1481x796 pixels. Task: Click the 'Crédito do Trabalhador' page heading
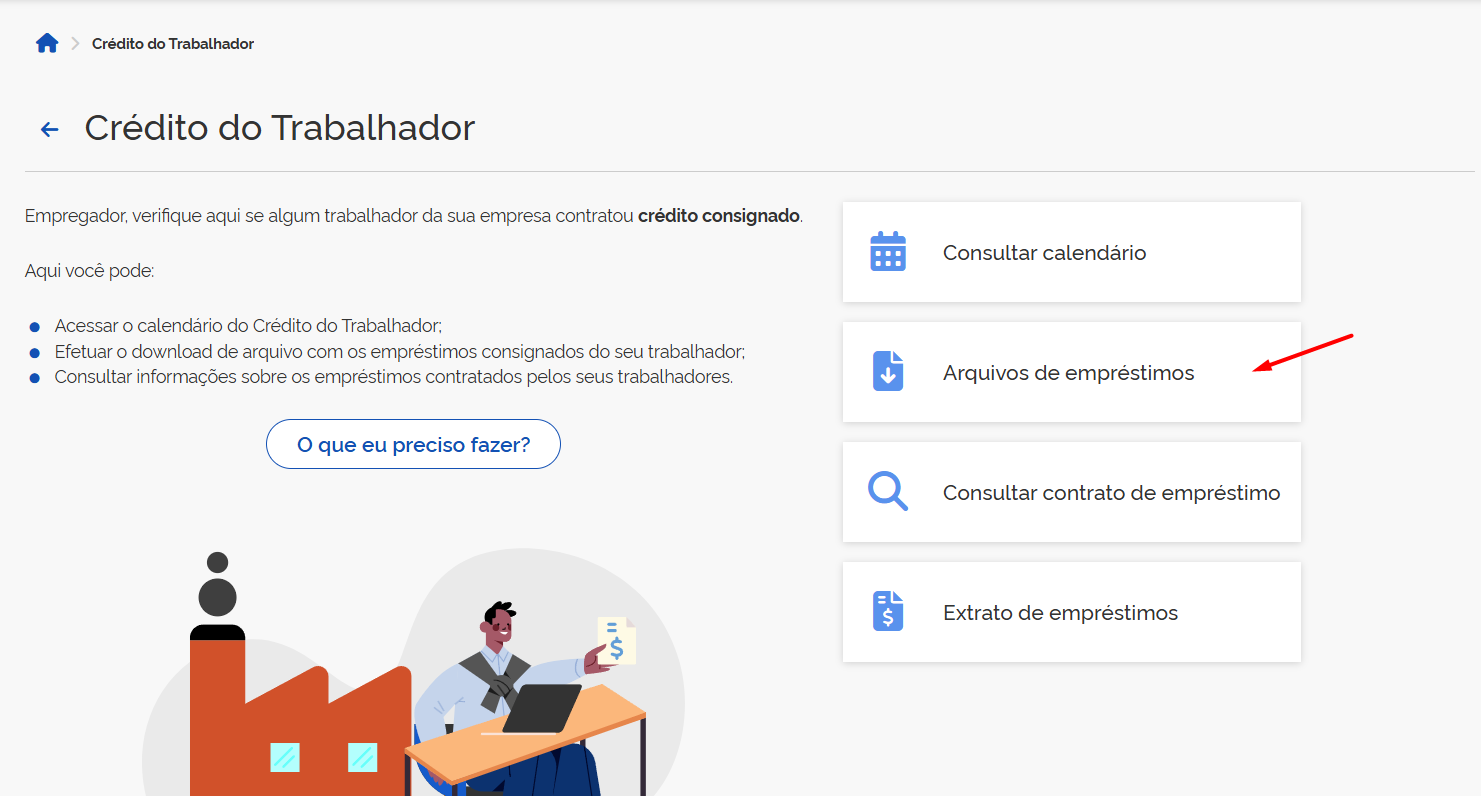click(280, 128)
